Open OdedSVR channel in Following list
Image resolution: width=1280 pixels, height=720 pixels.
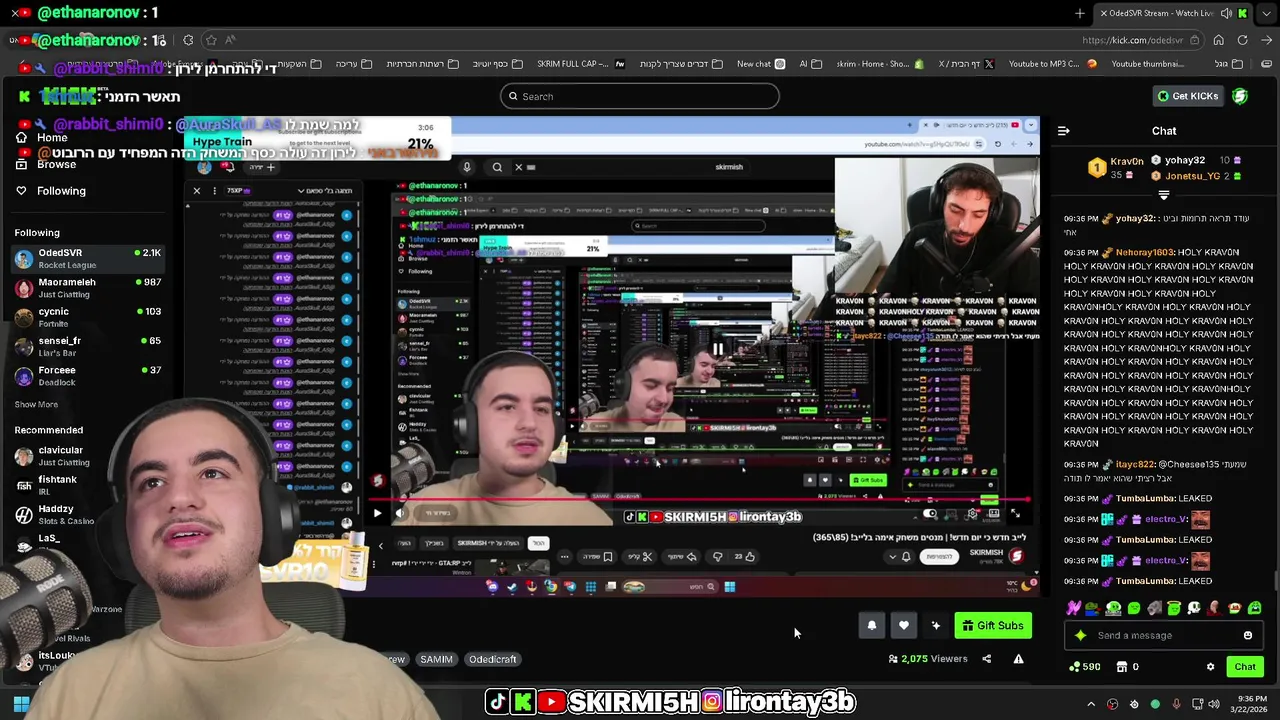pyautogui.click(x=87, y=258)
